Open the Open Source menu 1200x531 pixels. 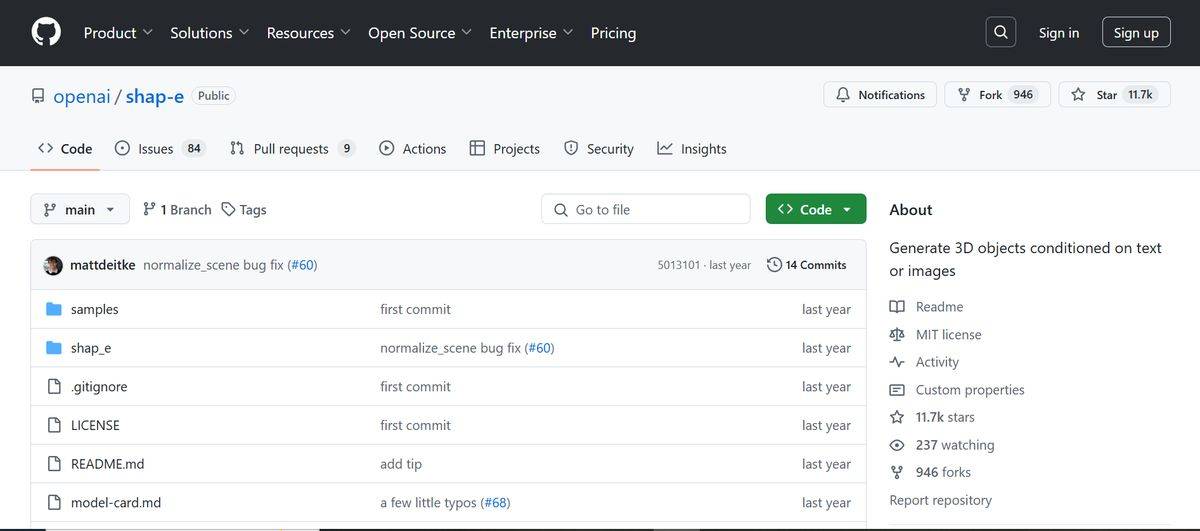coord(420,33)
